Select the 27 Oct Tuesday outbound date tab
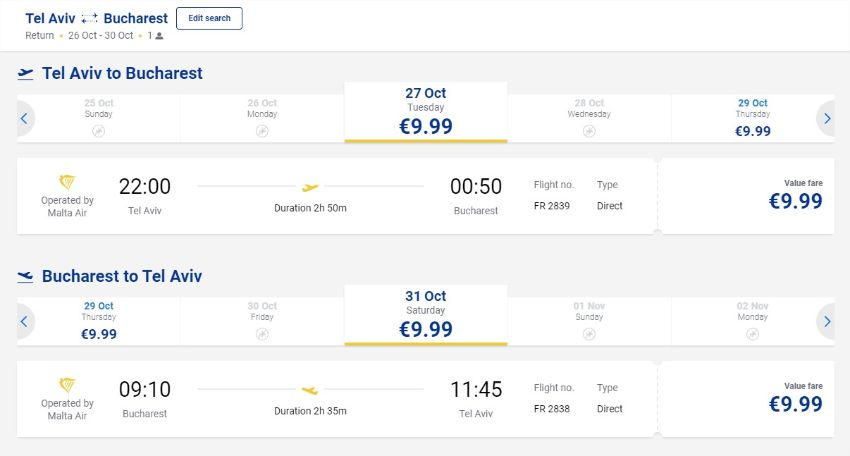This screenshot has width=850, height=456. point(426,112)
